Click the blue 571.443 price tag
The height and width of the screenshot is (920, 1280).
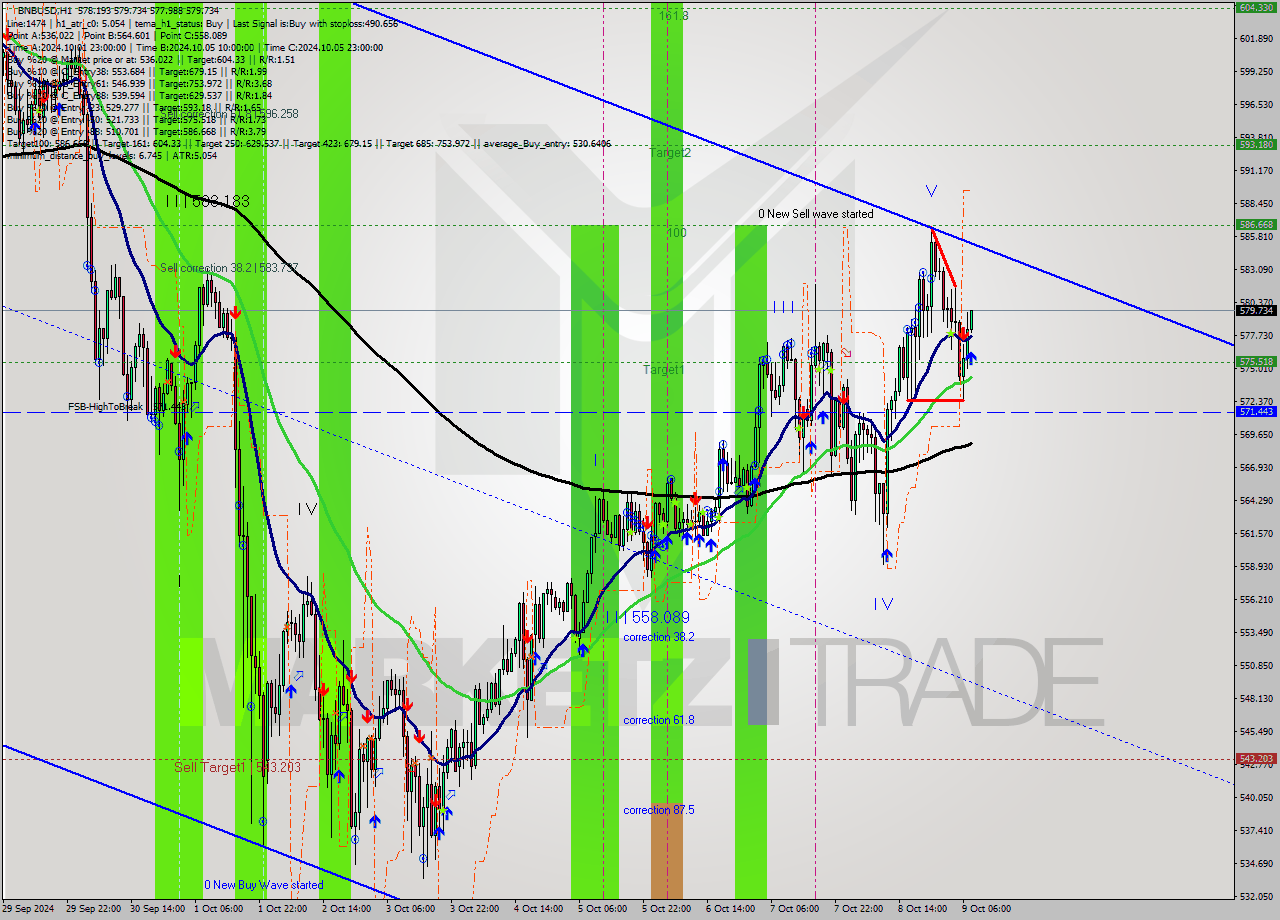coord(1256,411)
